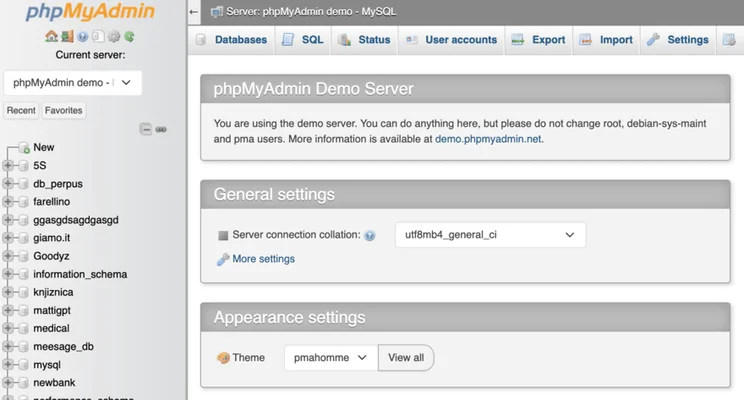744x400 pixels.
Task: Switch to the Databases tab
Action: tap(232, 40)
